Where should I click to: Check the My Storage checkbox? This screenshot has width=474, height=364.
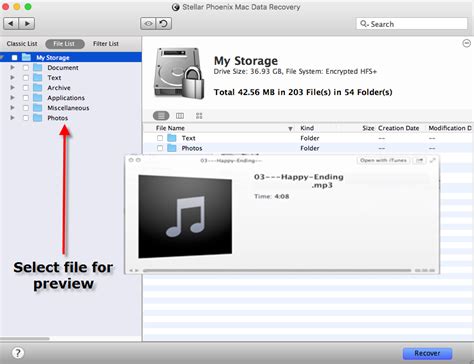(x=14, y=58)
